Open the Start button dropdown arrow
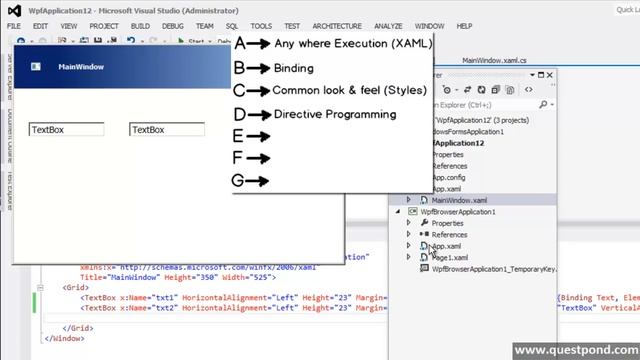640x360 pixels. 210,41
